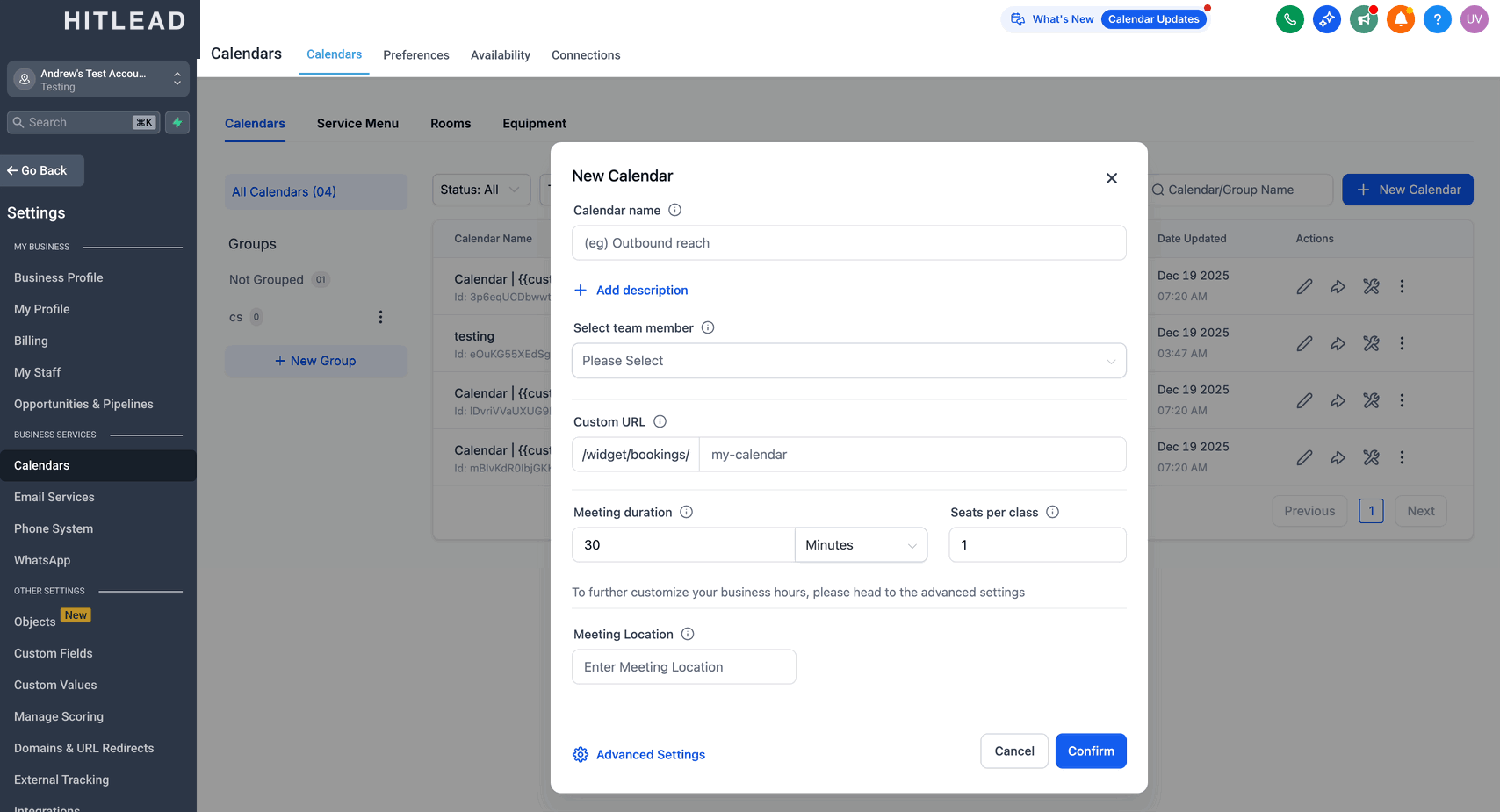The width and height of the screenshot is (1500, 812).
Task: Open the megaphone announcements icon
Action: point(1363,19)
